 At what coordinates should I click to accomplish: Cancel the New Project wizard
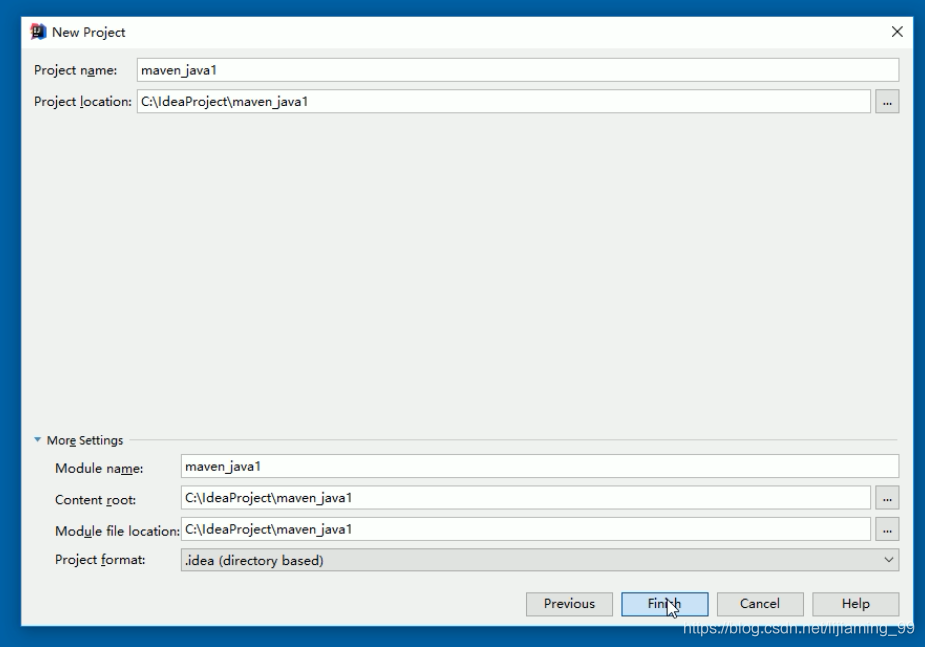point(760,604)
